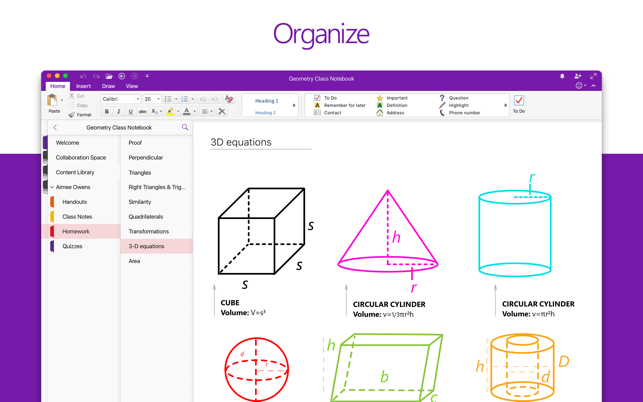Open the View tab
Viewport: 643px width, 402px height.
click(132, 86)
